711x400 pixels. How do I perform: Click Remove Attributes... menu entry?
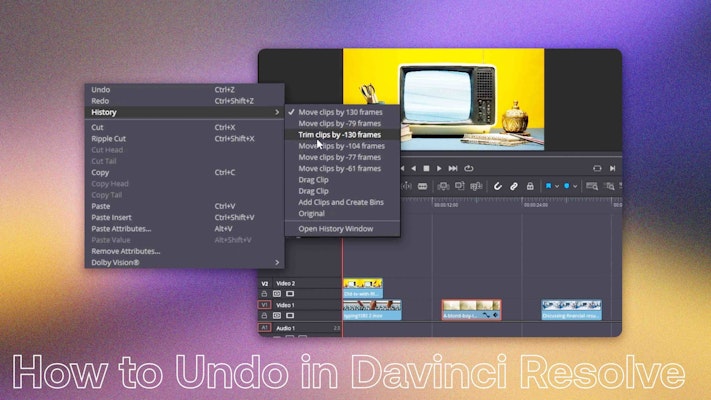tap(125, 251)
